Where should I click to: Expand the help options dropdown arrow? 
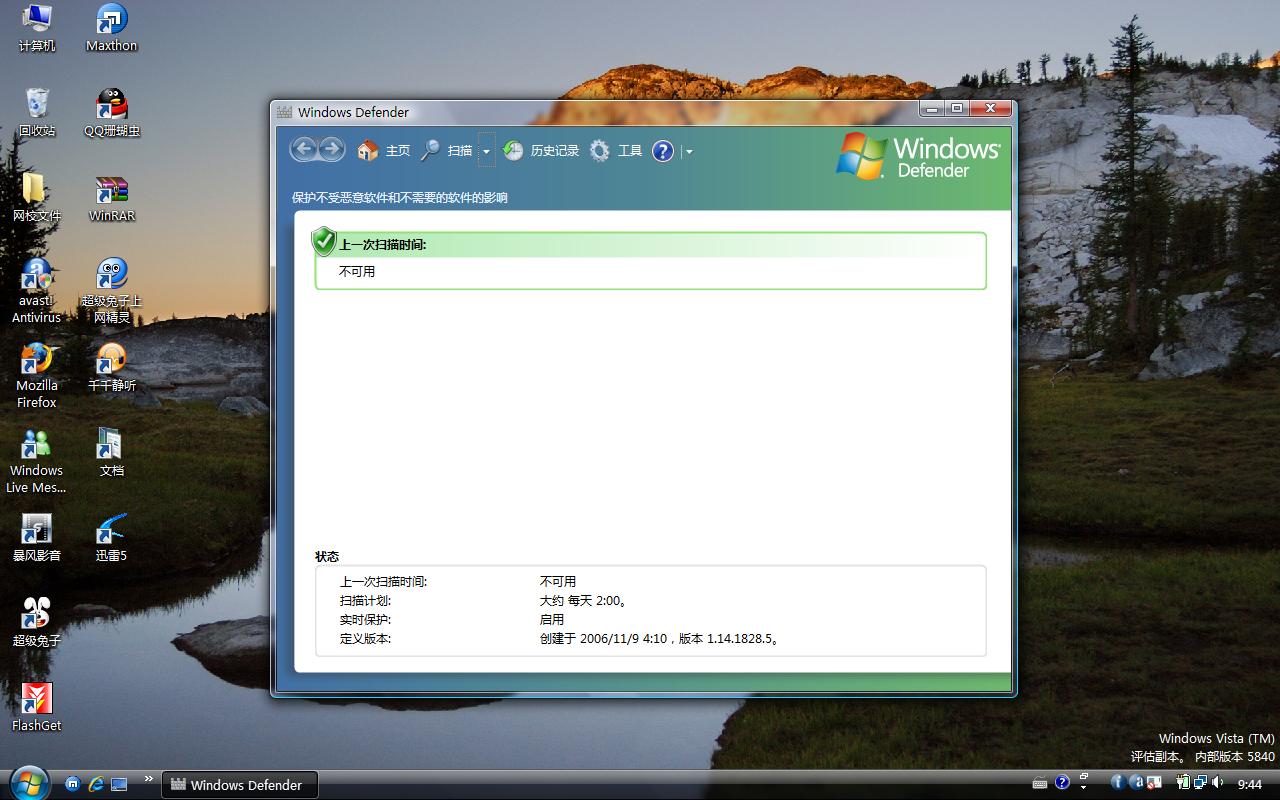pos(688,152)
